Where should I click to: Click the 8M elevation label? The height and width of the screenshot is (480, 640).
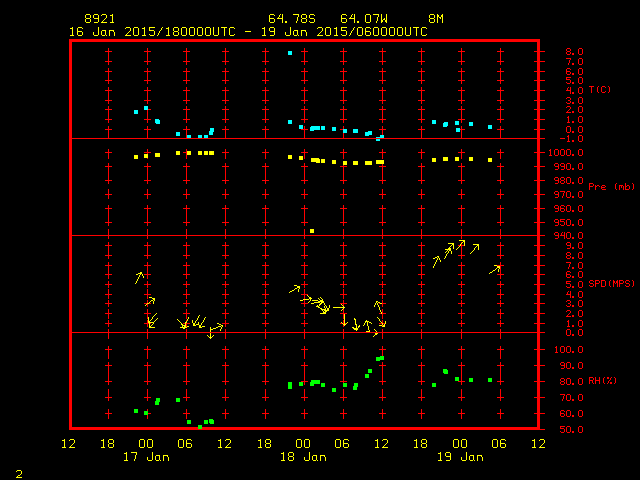(436, 19)
